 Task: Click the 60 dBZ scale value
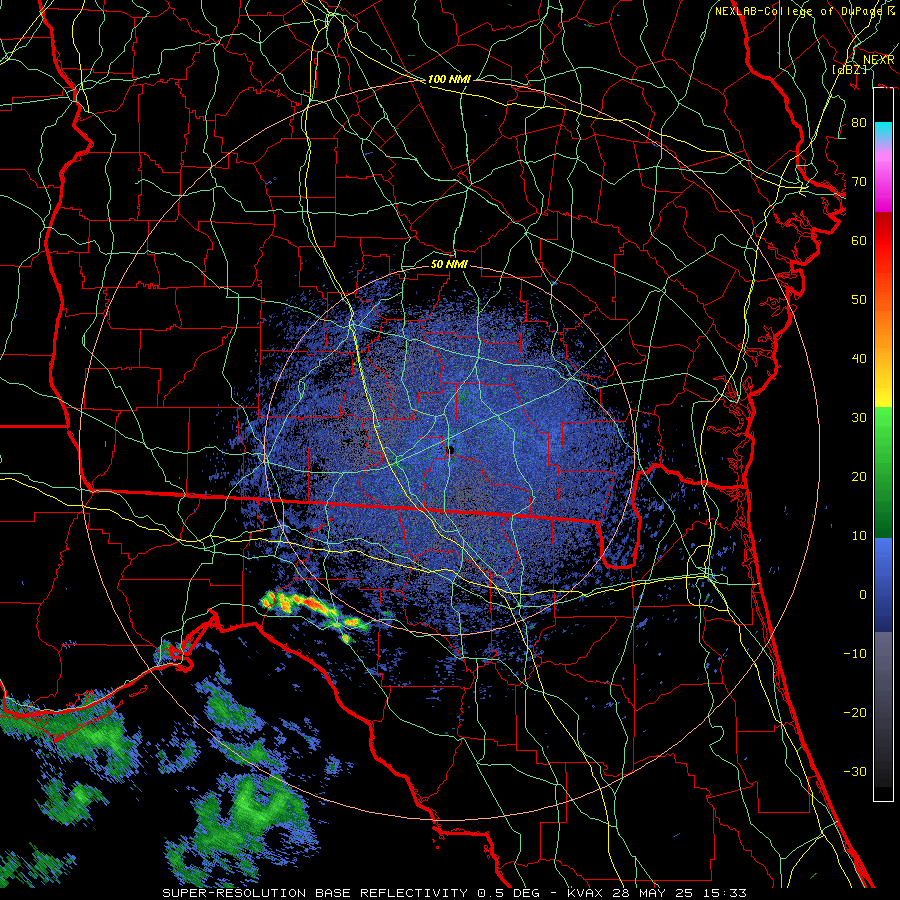point(859,240)
